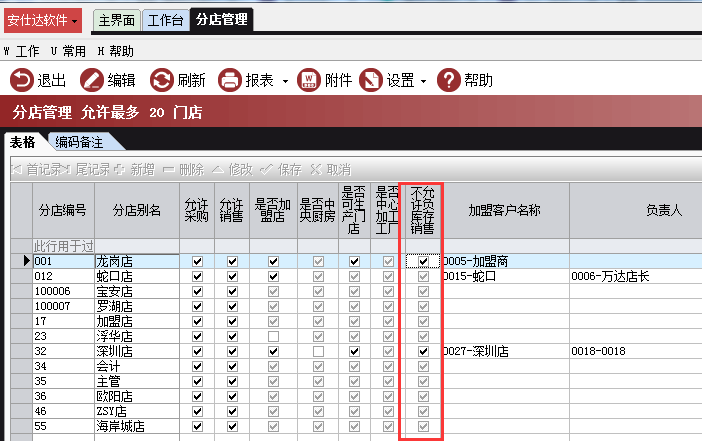
Task: Click the ZSY店 name cell
Action: pyautogui.click(x=137, y=411)
